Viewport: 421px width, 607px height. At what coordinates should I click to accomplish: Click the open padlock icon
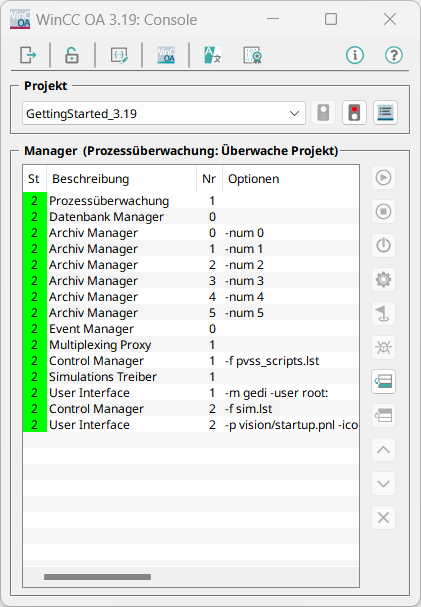coord(72,55)
